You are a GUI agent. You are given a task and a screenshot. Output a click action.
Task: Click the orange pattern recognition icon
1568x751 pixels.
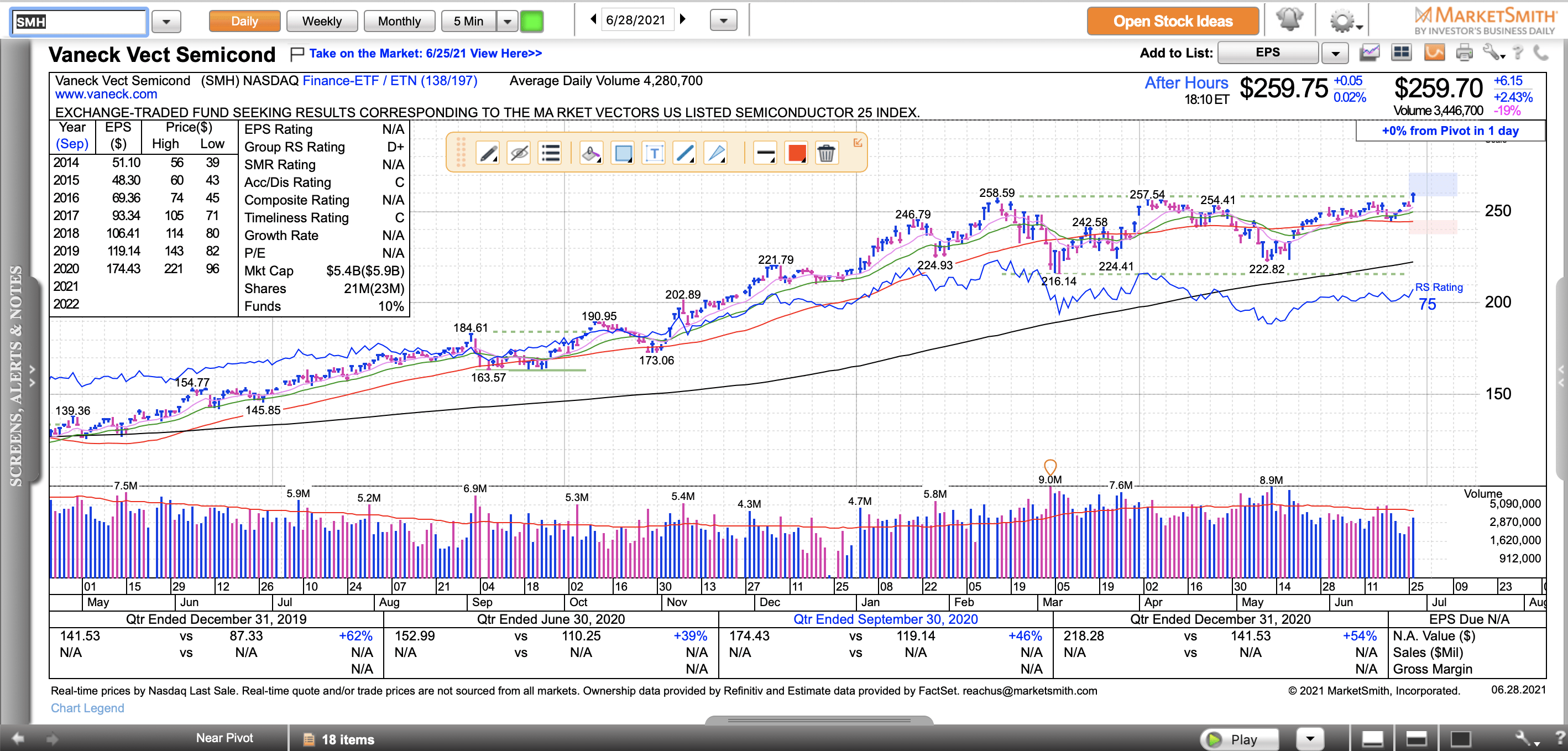[1434, 53]
